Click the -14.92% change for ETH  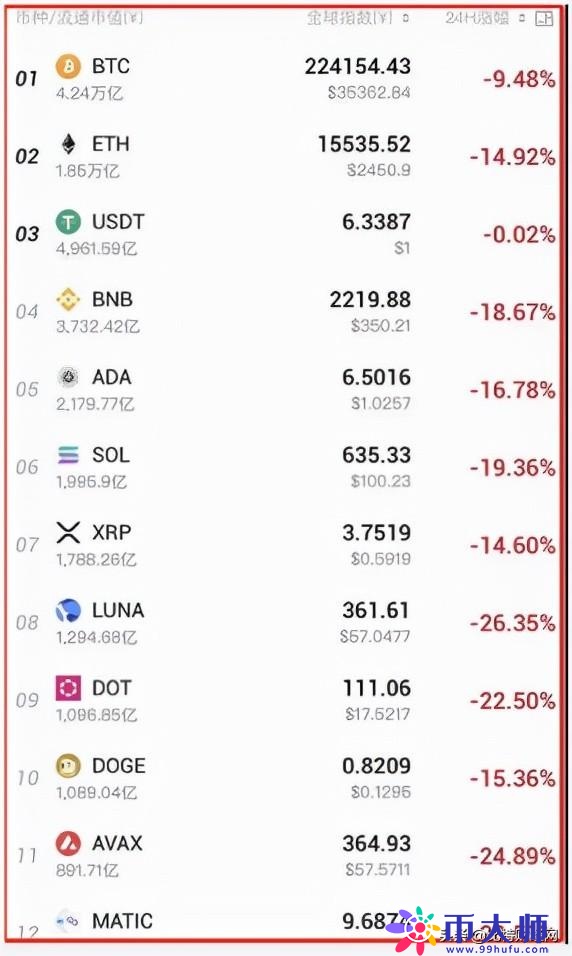tap(512, 157)
